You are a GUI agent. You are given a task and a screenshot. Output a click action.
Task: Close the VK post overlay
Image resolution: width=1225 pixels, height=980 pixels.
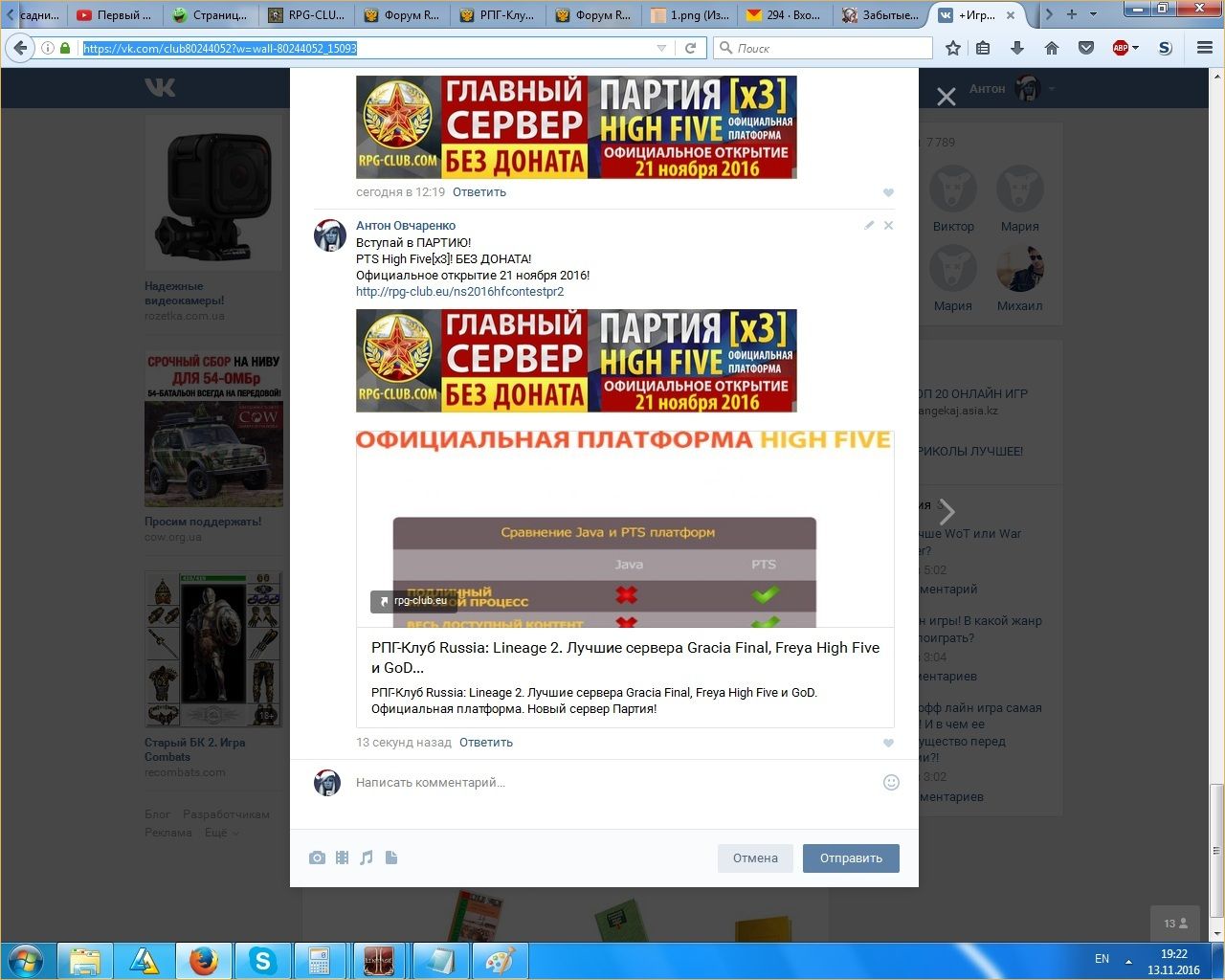(x=946, y=97)
